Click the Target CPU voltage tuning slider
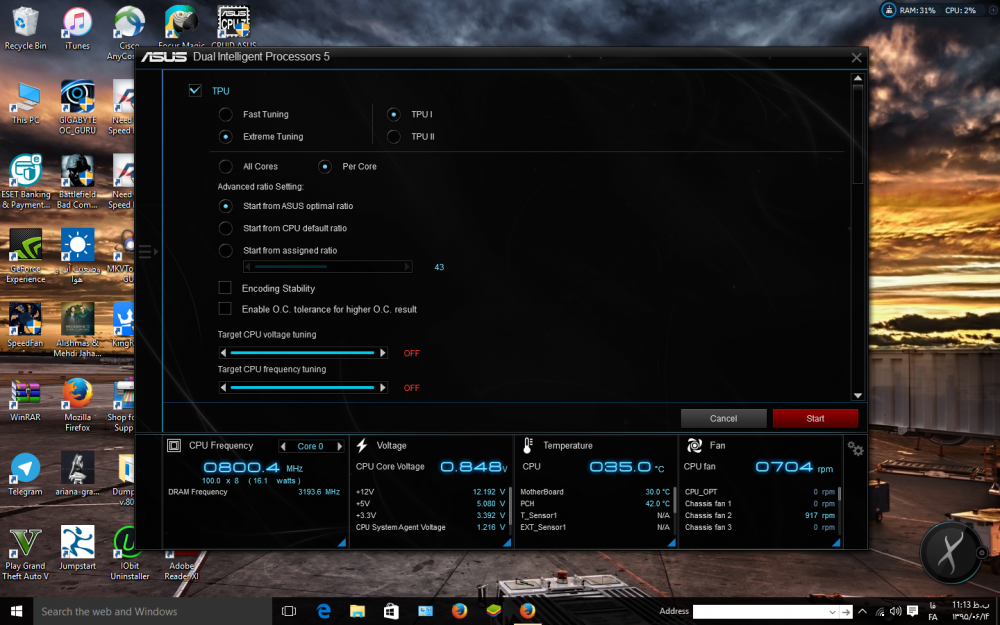Viewport: 1000px width, 625px height. coord(302,353)
